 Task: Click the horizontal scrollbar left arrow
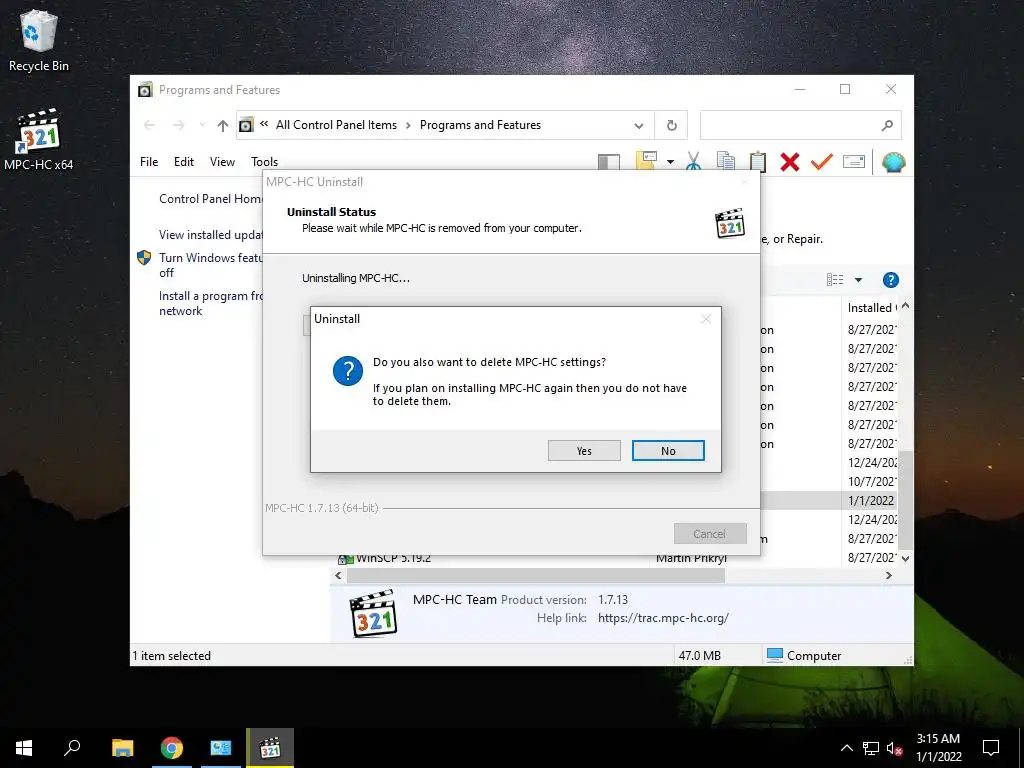click(x=338, y=575)
